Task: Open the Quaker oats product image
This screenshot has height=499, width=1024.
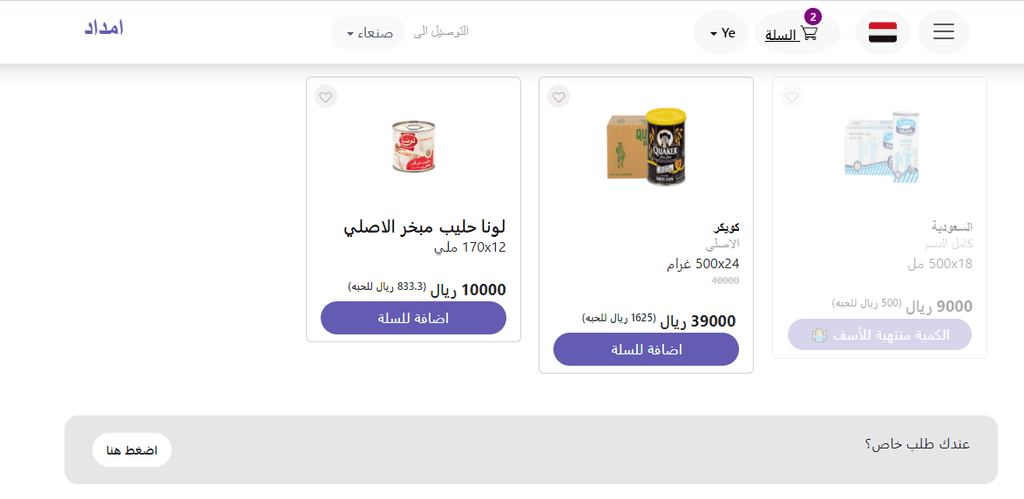Action: (647, 146)
